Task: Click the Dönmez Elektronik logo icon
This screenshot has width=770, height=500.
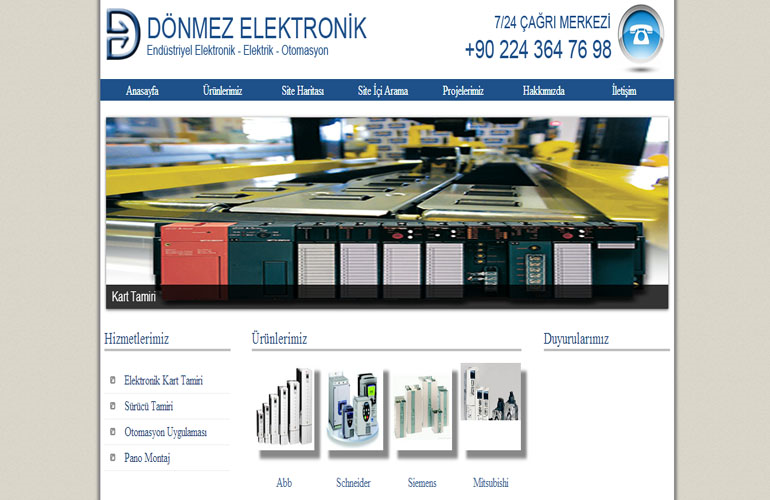Action: [x=122, y=35]
